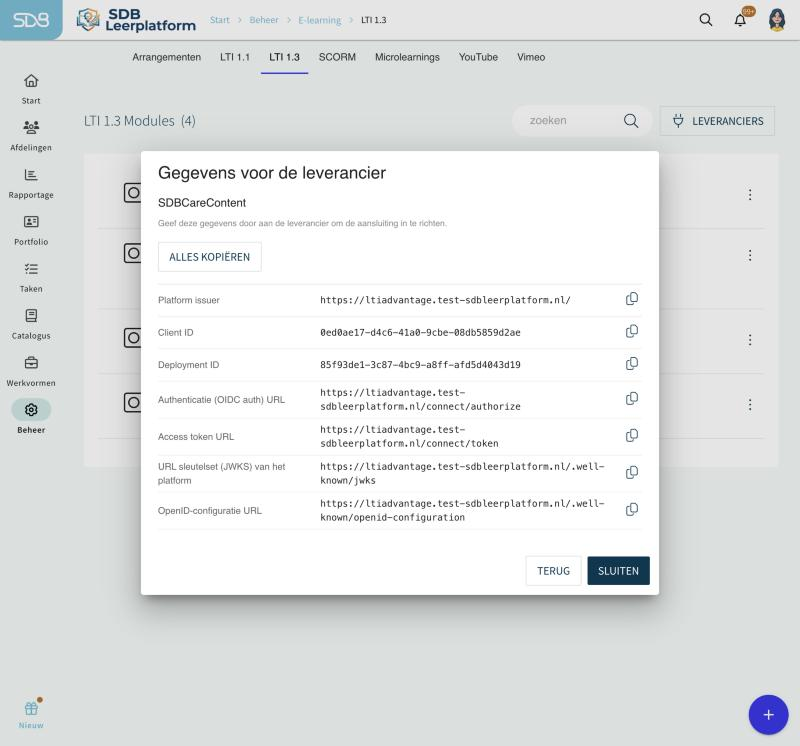This screenshot has height=746, width=800.
Task: Follow the E-learning breadcrumb link
Action: coord(320,20)
